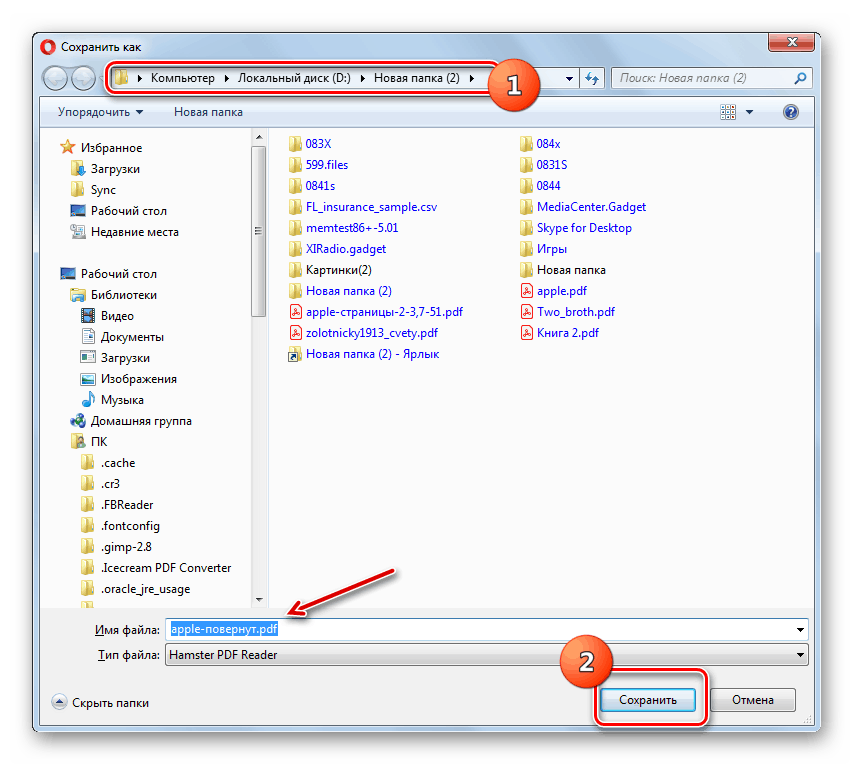This screenshot has height=765, width=854.
Task: Click the Forward navigation arrow
Action: click(83, 78)
